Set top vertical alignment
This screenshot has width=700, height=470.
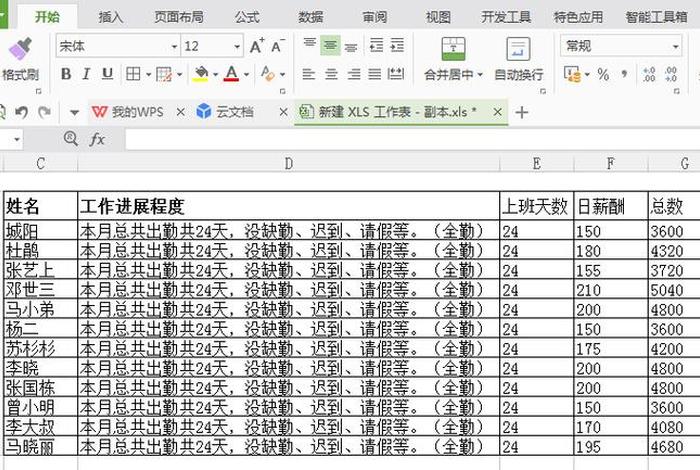pyautogui.click(x=309, y=45)
